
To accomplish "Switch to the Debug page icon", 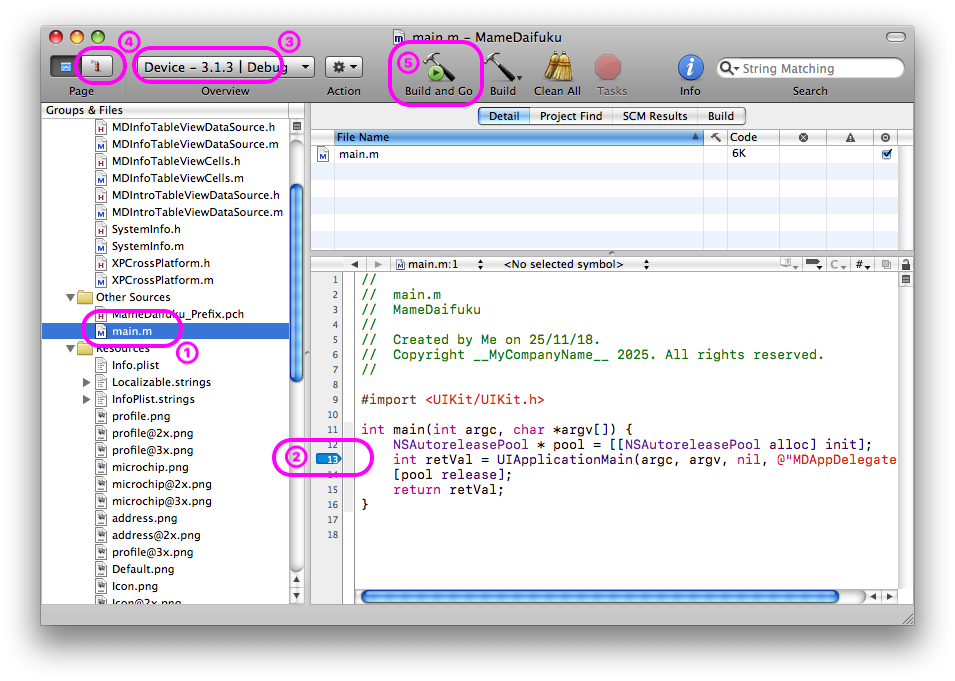I will point(98,67).
